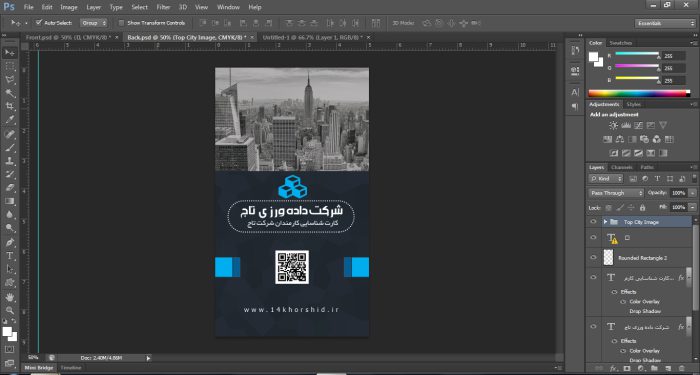
Task: Pick a color from the spectrum ramp
Action: (x=639, y=93)
